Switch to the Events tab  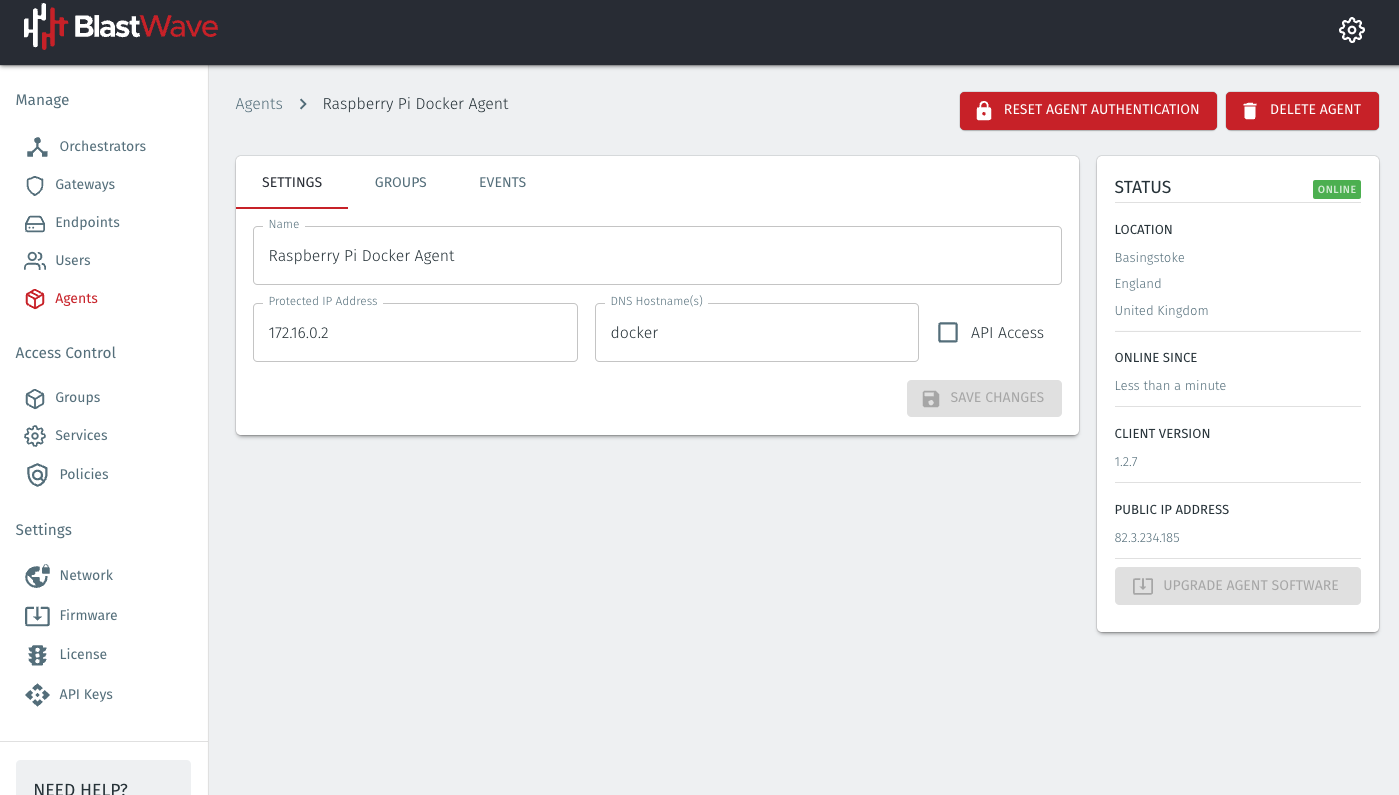(502, 182)
